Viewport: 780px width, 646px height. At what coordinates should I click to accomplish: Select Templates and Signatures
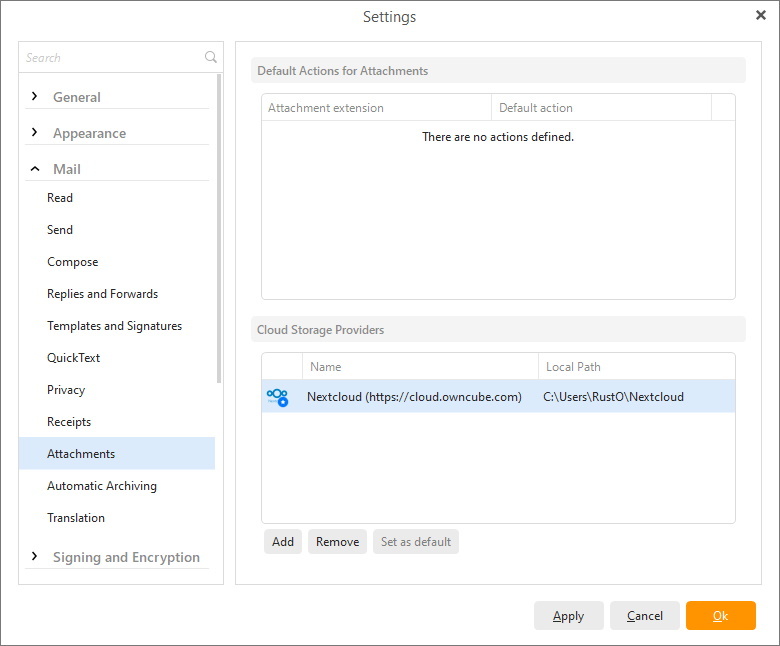pyautogui.click(x=114, y=326)
